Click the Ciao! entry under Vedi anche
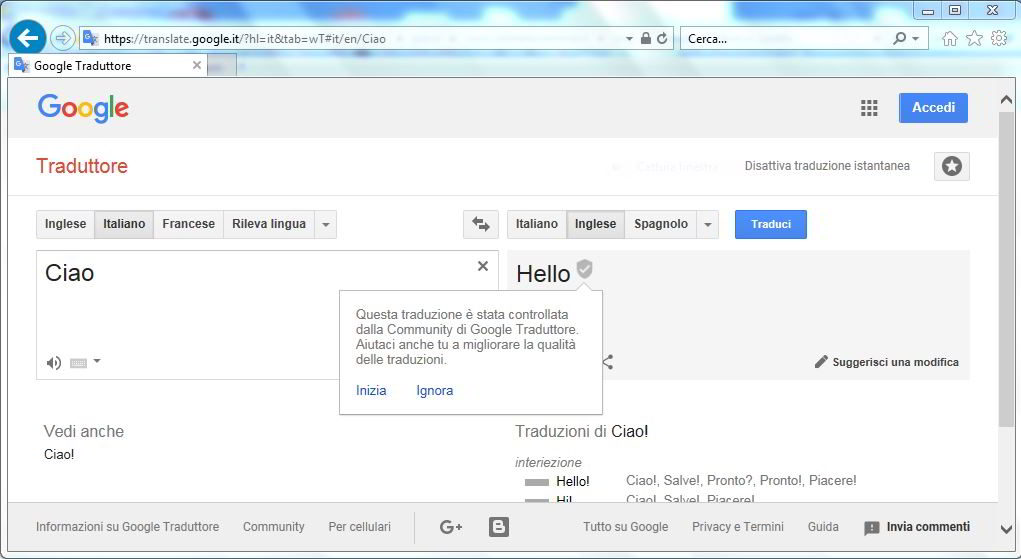Image resolution: width=1021 pixels, height=559 pixels. point(59,454)
